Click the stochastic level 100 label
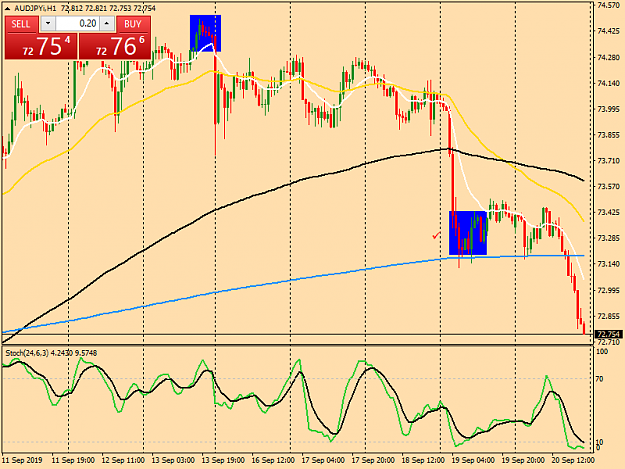Viewport: 625px width, 469px height. [x=601, y=351]
